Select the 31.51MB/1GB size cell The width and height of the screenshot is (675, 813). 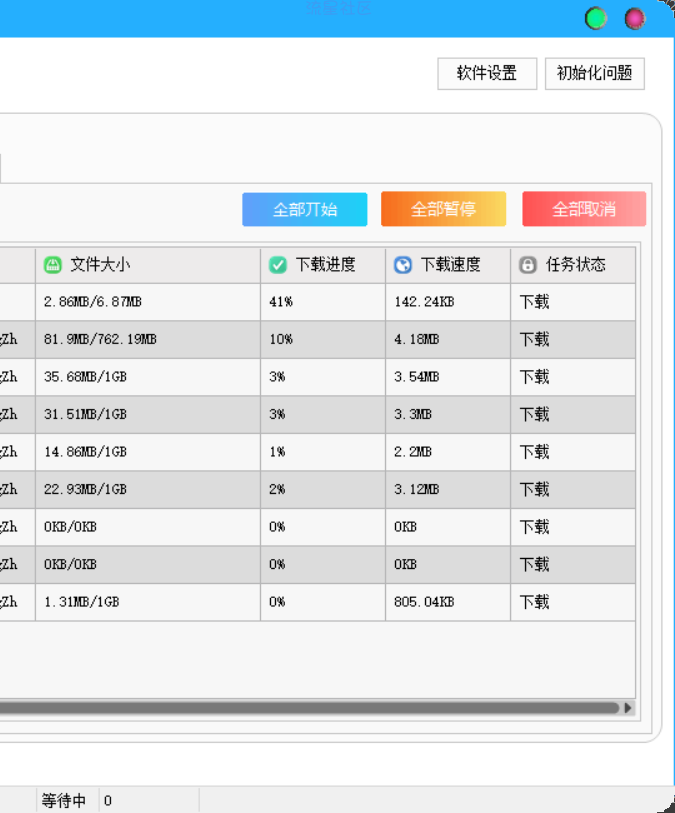click(148, 414)
